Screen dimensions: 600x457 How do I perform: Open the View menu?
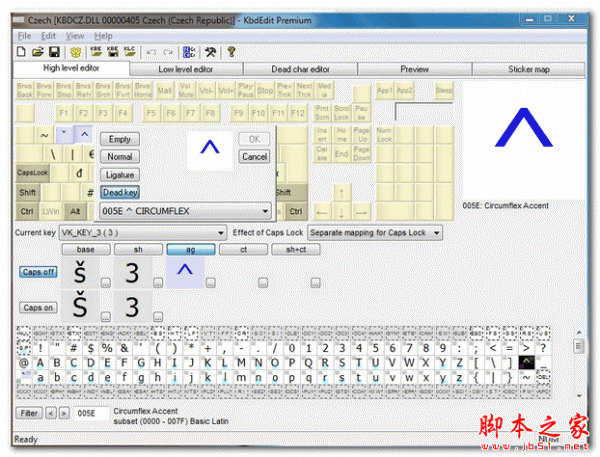(x=75, y=36)
